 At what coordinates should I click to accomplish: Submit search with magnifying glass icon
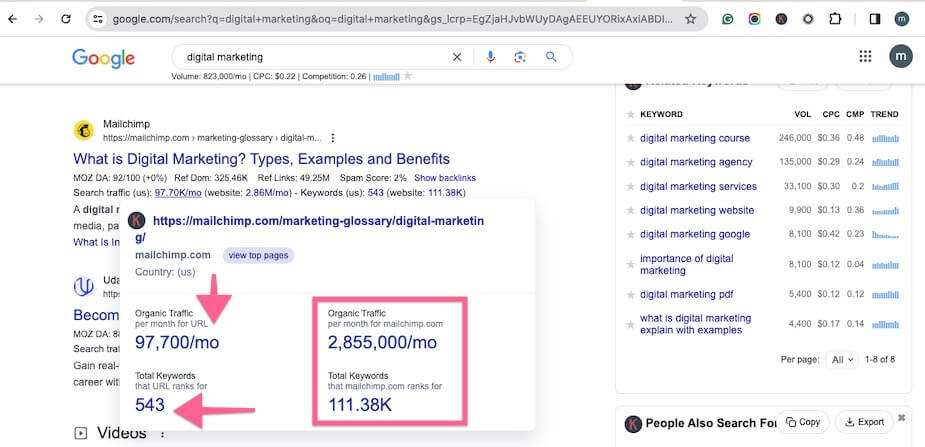click(551, 57)
